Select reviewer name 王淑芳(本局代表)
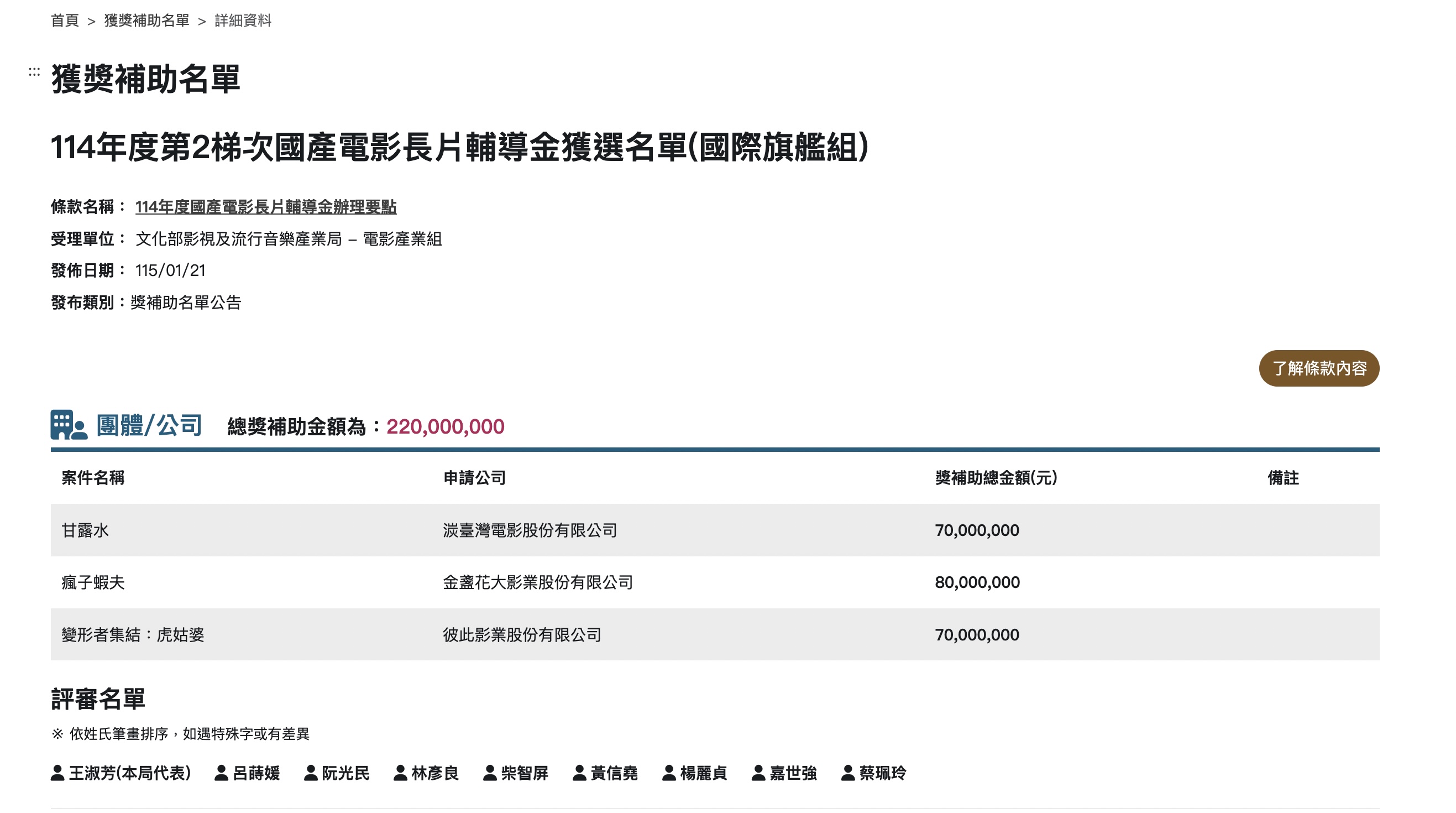This screenshot has width=1456, height=813. [130, 773]
